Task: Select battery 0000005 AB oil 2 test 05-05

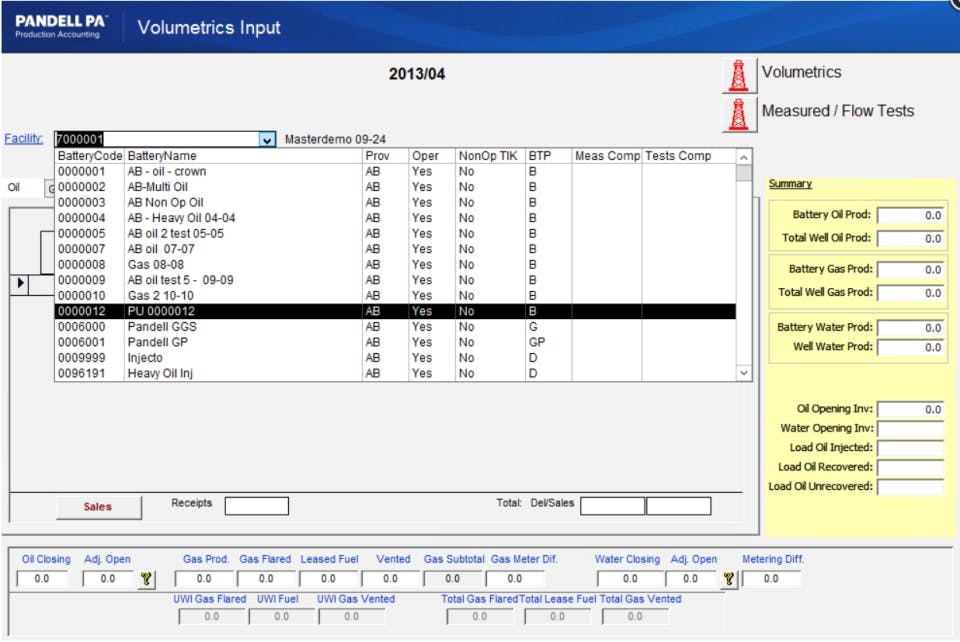Action: [x=396, y=234]
